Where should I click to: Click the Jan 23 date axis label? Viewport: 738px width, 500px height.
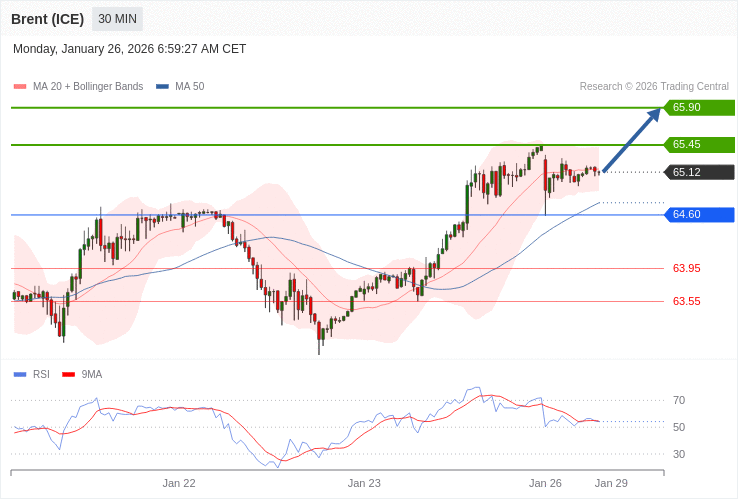pos(364,483)
